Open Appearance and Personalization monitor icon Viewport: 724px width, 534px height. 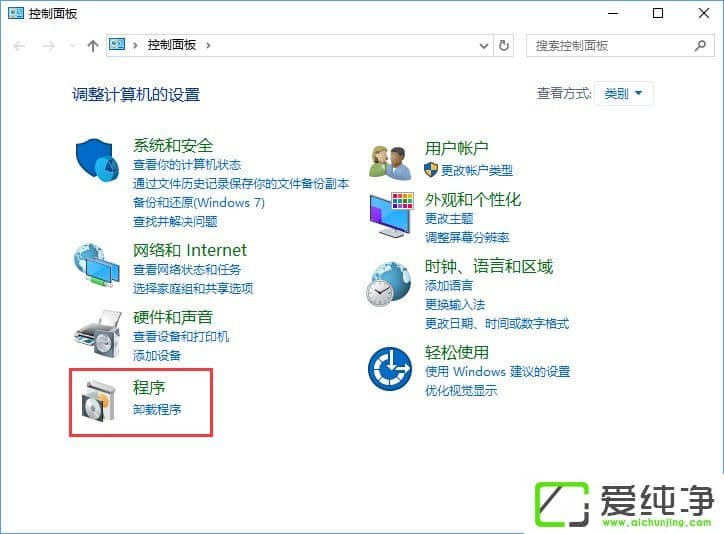[x=390, y=214]
